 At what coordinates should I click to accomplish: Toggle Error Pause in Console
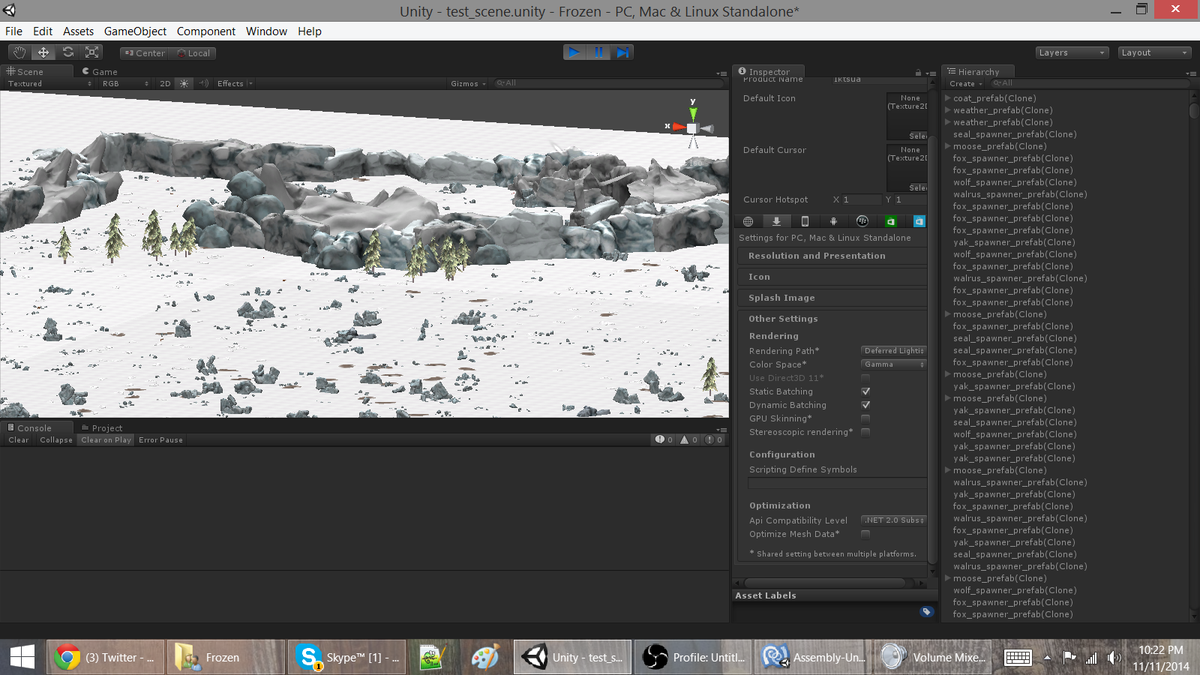tap(161, 440)
